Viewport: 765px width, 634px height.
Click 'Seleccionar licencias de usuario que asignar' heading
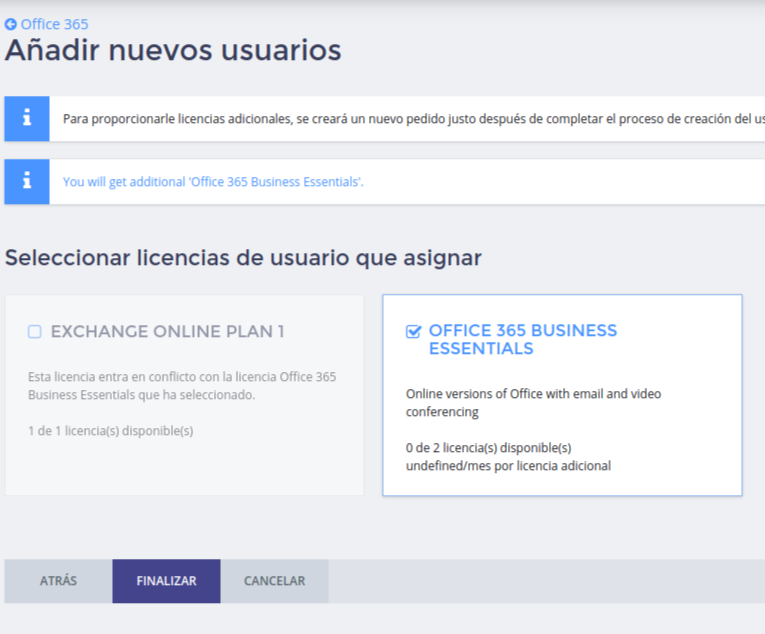click(x=243, y=258)
